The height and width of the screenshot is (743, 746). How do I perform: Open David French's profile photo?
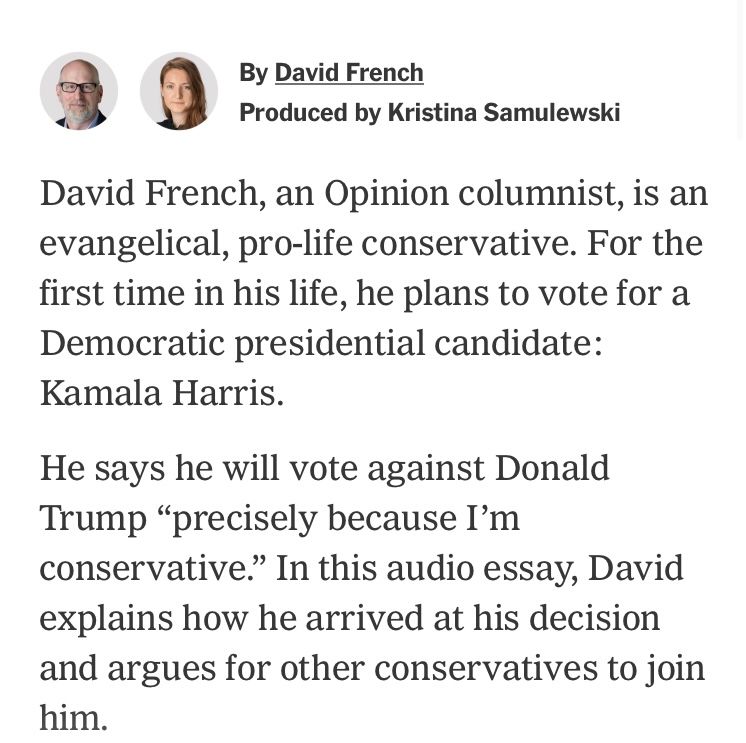coord(79,91)
